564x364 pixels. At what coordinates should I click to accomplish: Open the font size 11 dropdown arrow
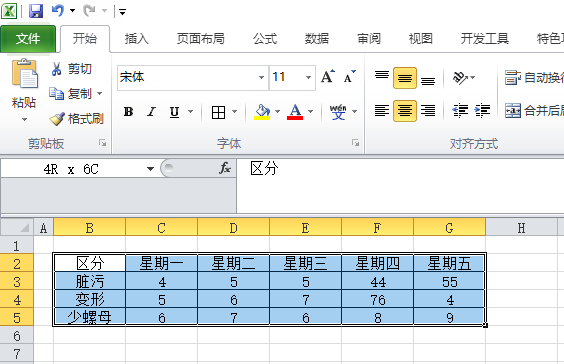[308, 77]
